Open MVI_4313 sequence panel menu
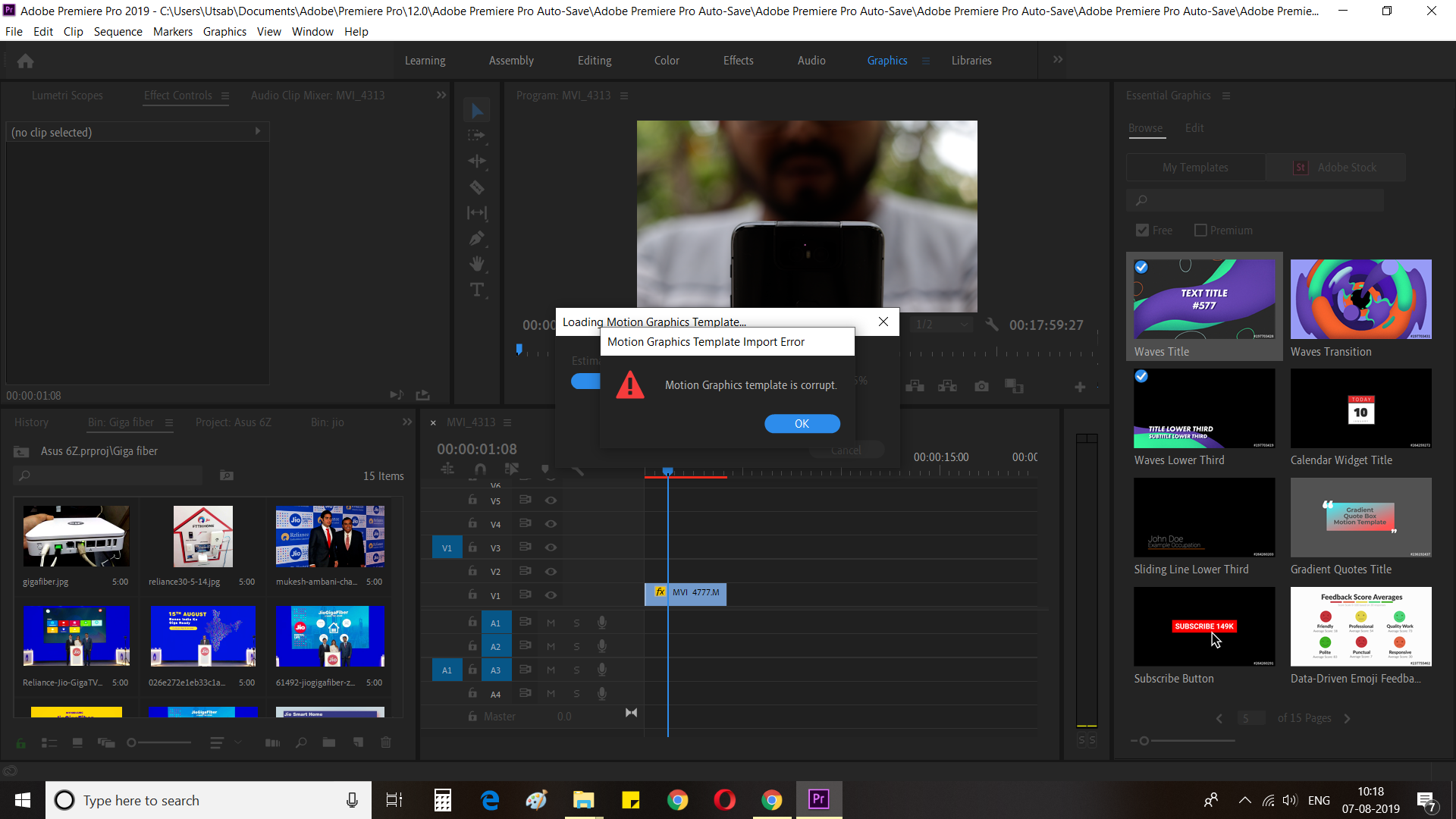This screenshot has width=1456, height=819. (507, 422)
